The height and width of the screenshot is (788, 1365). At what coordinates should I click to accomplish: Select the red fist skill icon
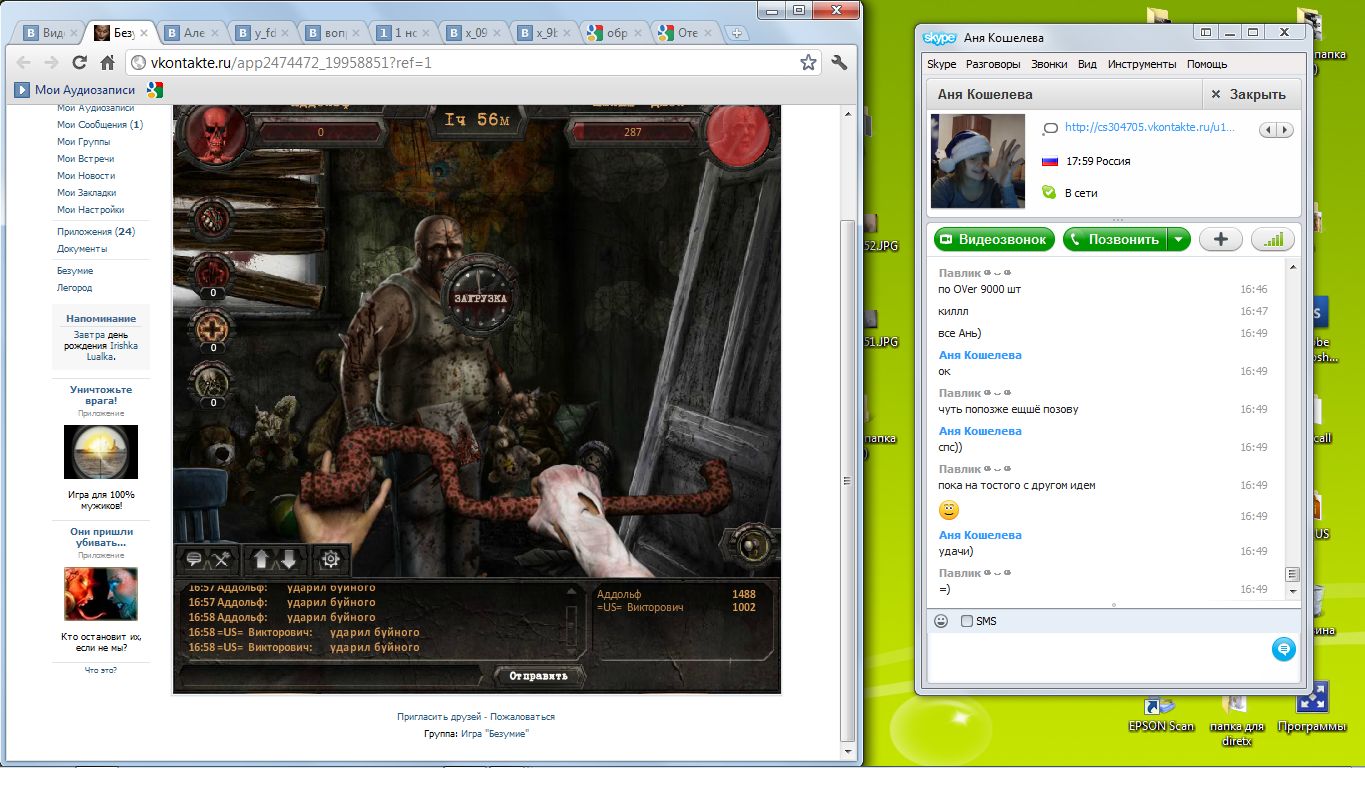(x=211, y=272)
